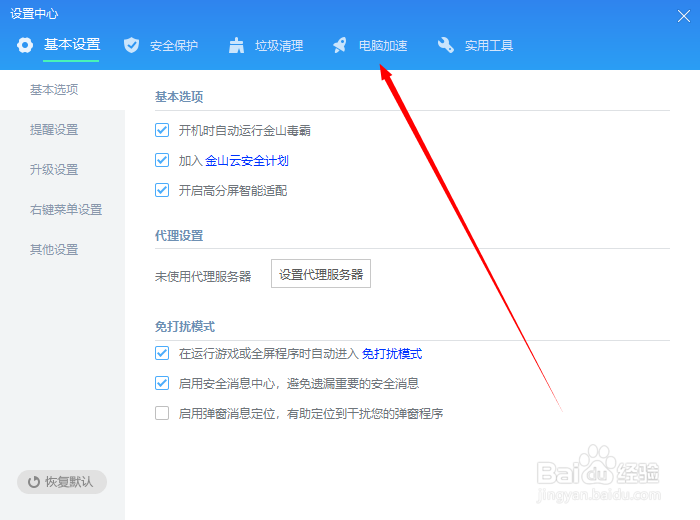Uncheck auto 免打扰模式 when gaming checkbox
The height and width of the screenshot is (520, 700).
[162, 354]
